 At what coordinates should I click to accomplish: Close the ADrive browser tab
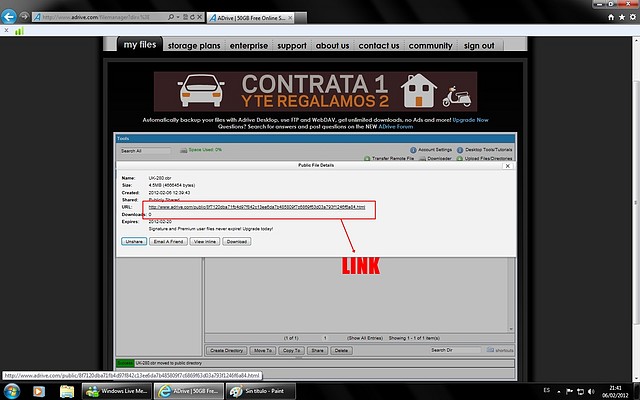(x=290, y=18)
